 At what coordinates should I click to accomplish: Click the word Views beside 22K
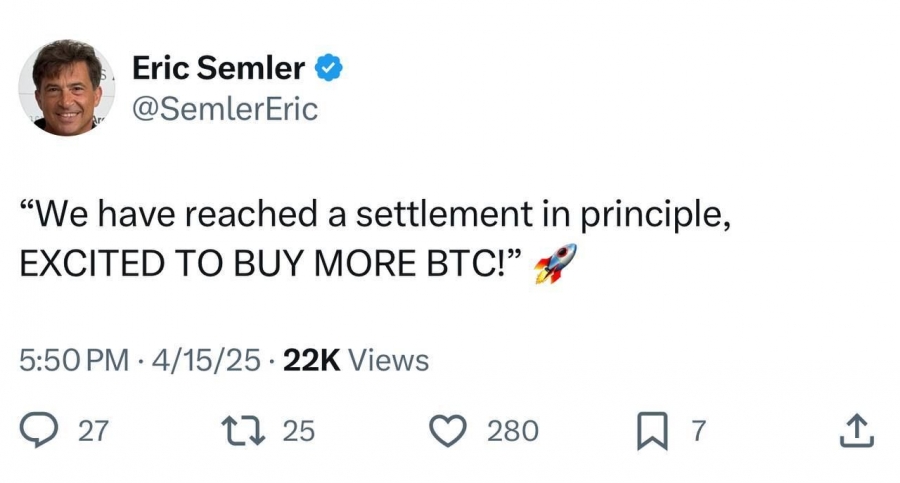[389, 361]
